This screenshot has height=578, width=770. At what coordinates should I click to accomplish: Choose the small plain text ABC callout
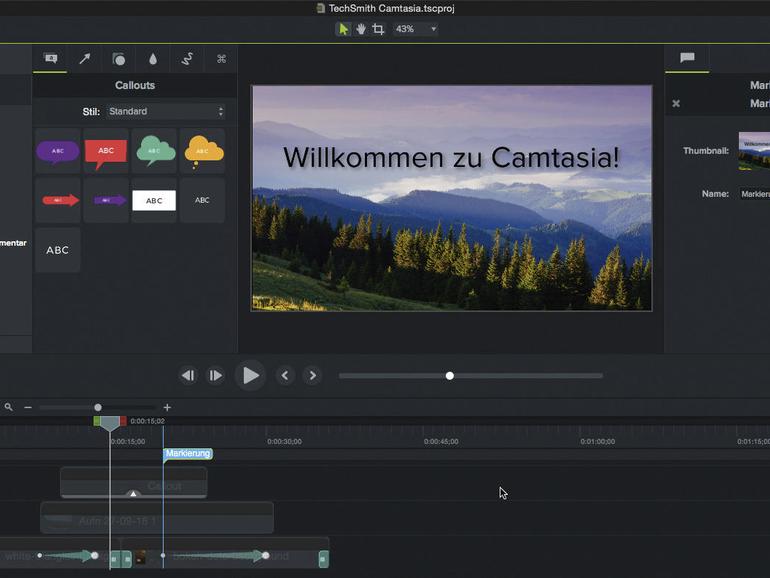202,200
